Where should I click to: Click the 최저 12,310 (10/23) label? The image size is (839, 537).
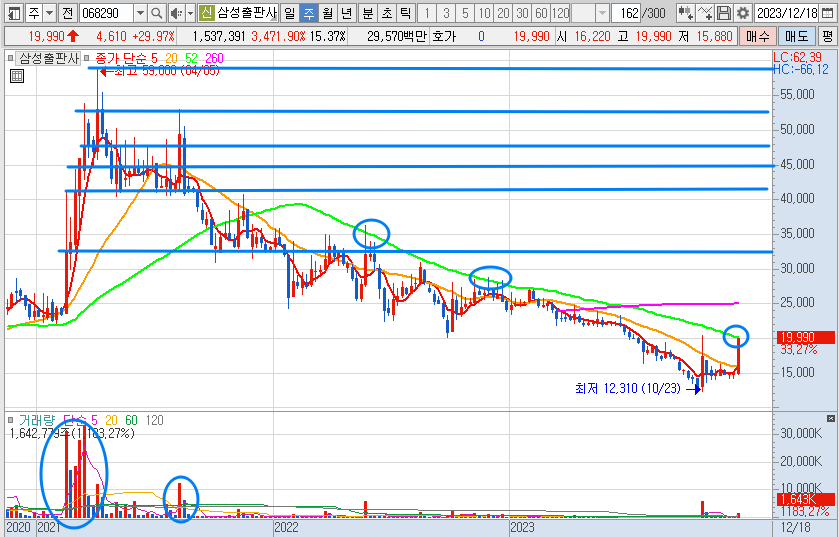click(x=628, y=388)
